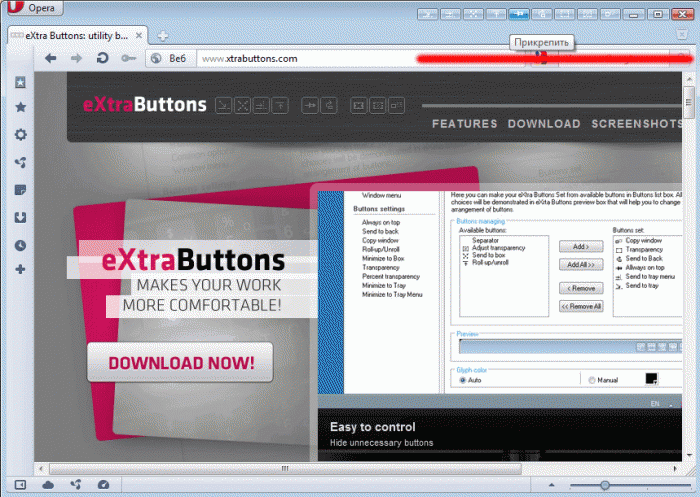Viewport: 700px width, 497px height.
Task: Select the Auto glyph color radio button
Action: click(x=461, y=380)
